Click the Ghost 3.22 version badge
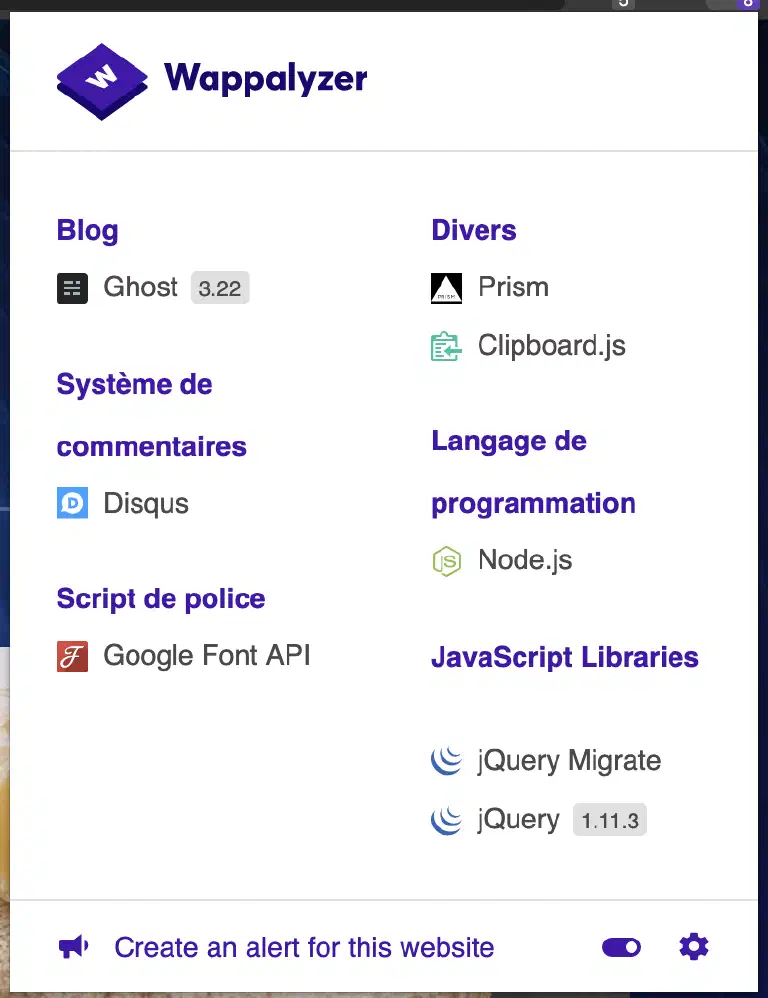Image resolution: width=768 pixels, height=998 pixels. (220, 288)
